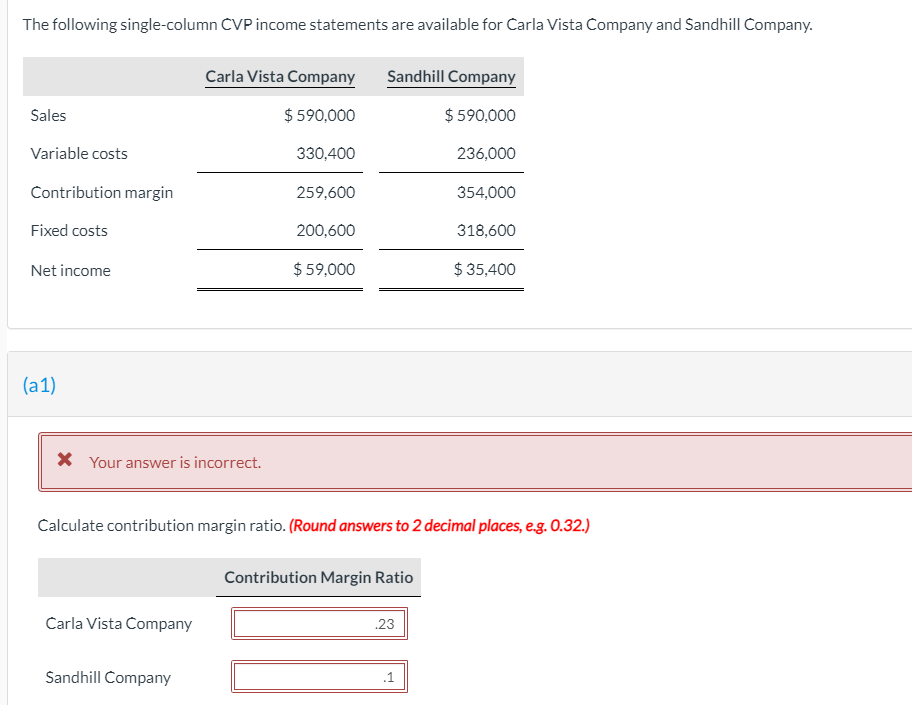Click the Carla Vista Company ratio input field
912x705 pixels.
point(319,624)
